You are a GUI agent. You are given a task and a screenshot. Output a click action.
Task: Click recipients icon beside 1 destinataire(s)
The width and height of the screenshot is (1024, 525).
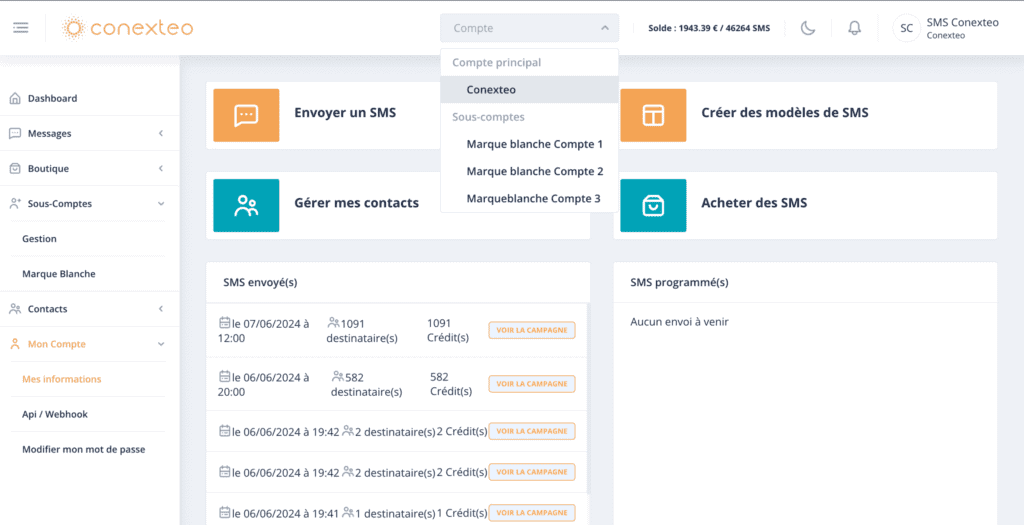click(348, 513)
